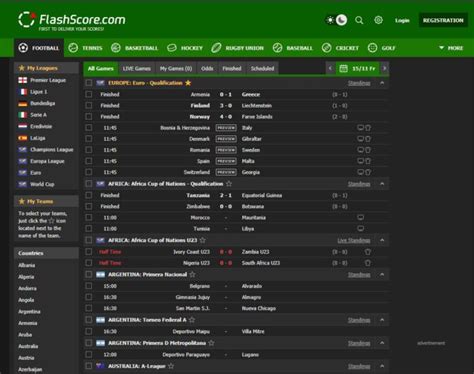Click the FlashScore.com logo
474x374 pixels.
[x=72, y=20]
